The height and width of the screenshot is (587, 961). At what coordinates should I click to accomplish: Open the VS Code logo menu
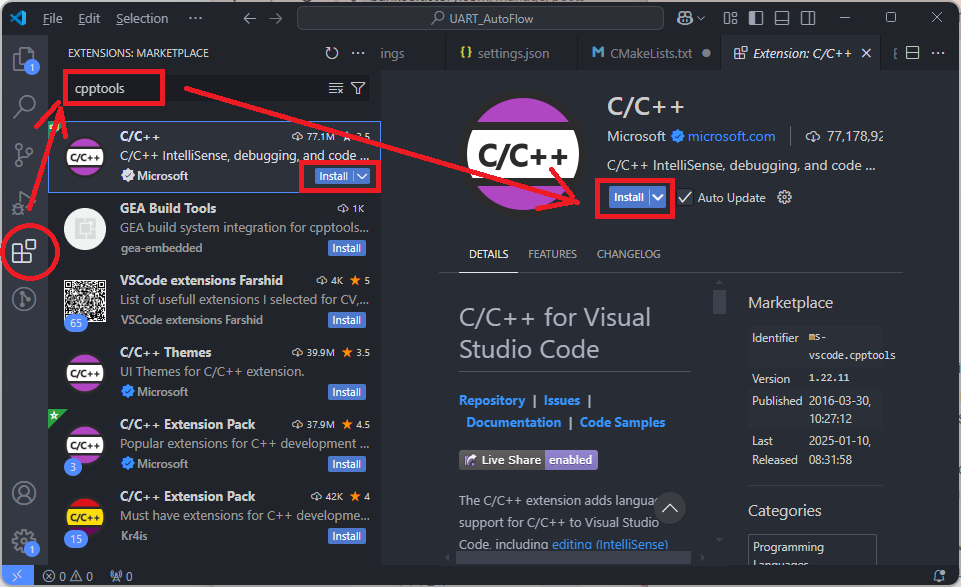18,18
